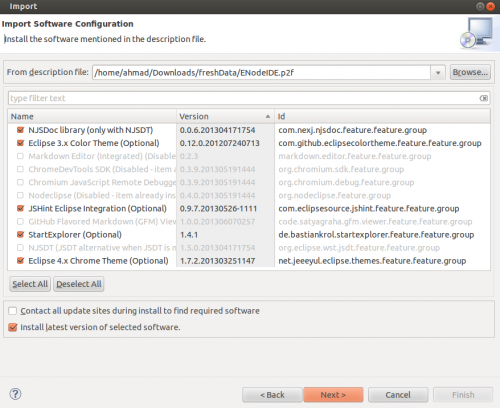
Task: Uncheck Eclipse 3.x Color Theme checkbox
Action: coord(20,143)
